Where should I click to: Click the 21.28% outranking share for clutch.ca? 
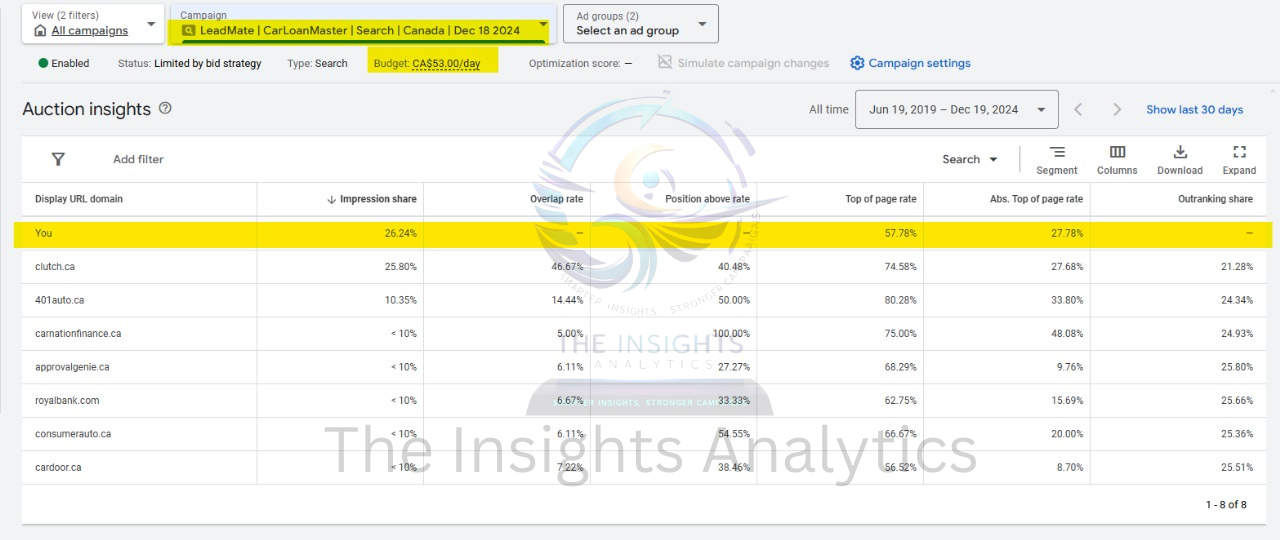1236,267
